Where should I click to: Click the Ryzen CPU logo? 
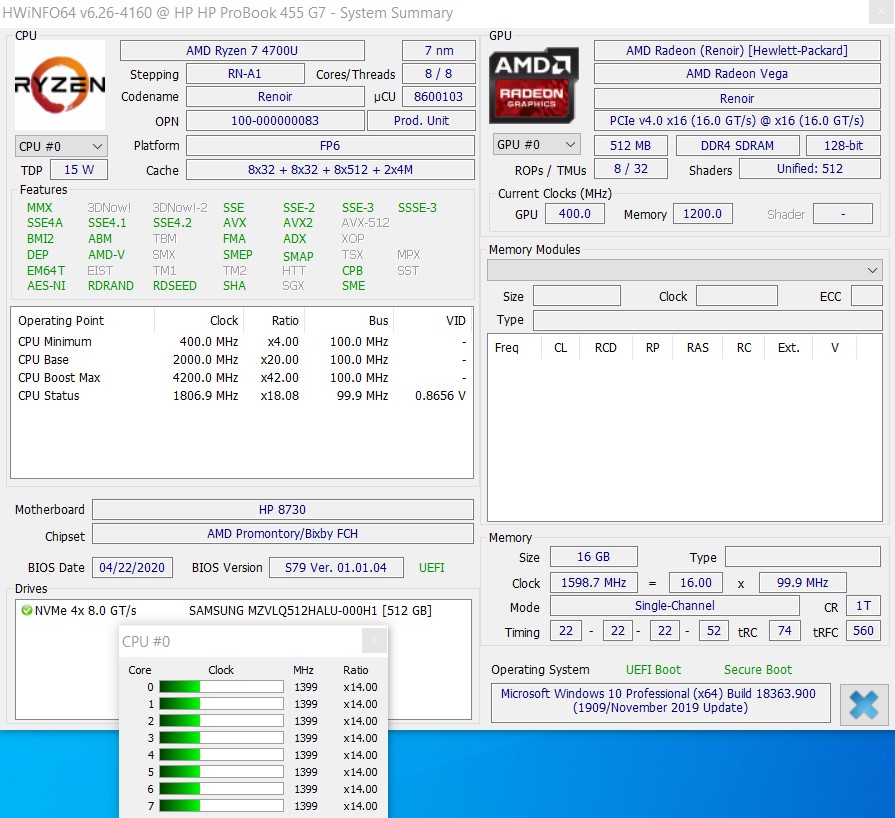coord(60,84)
